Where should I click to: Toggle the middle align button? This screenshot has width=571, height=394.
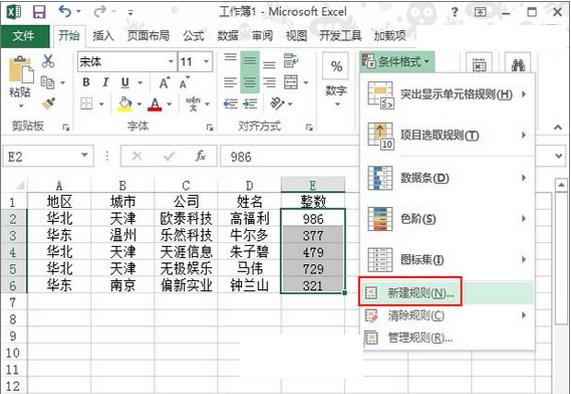click(249, 61)
